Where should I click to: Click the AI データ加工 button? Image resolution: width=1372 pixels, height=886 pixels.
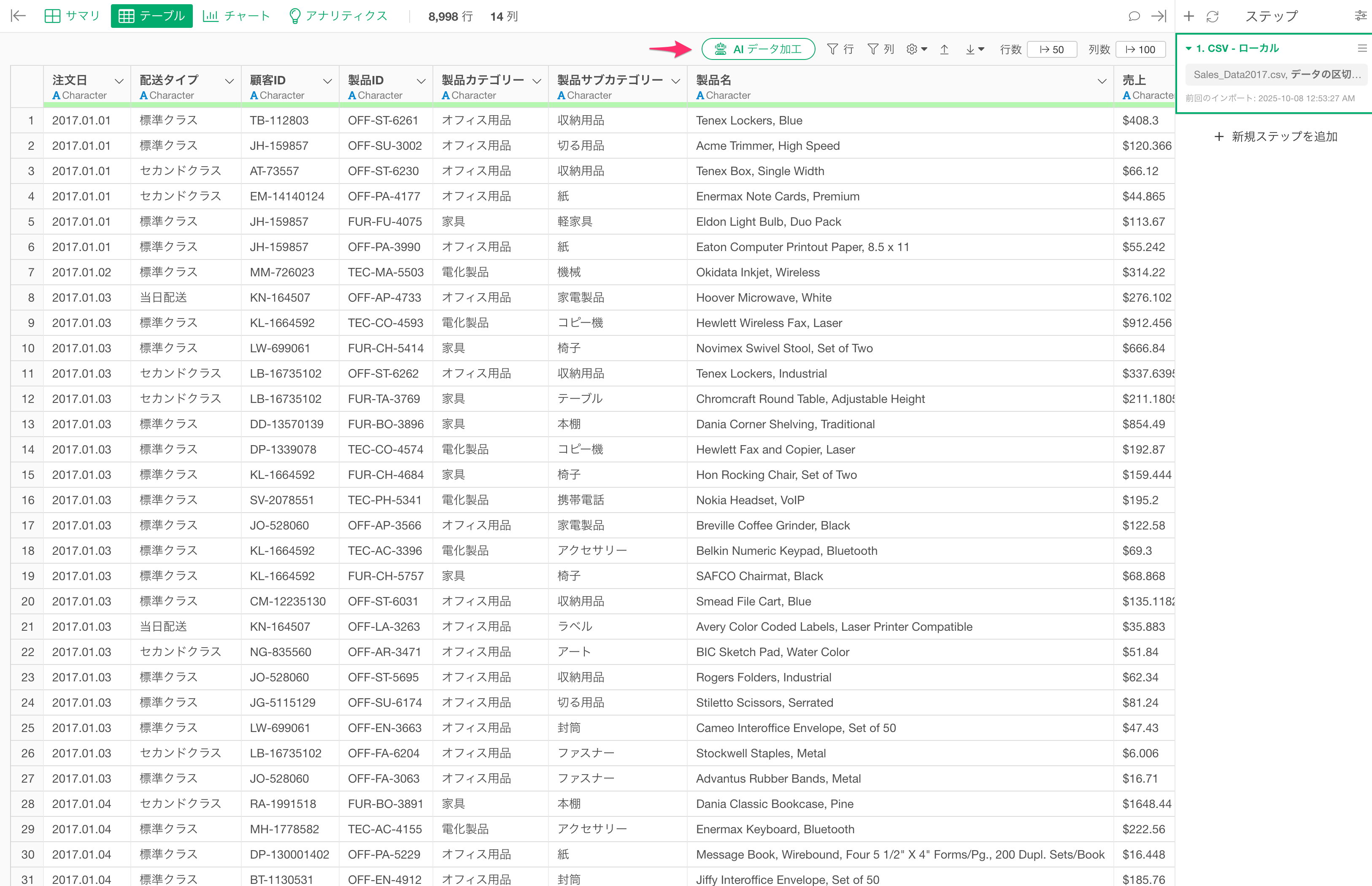[x=758, y=49]
